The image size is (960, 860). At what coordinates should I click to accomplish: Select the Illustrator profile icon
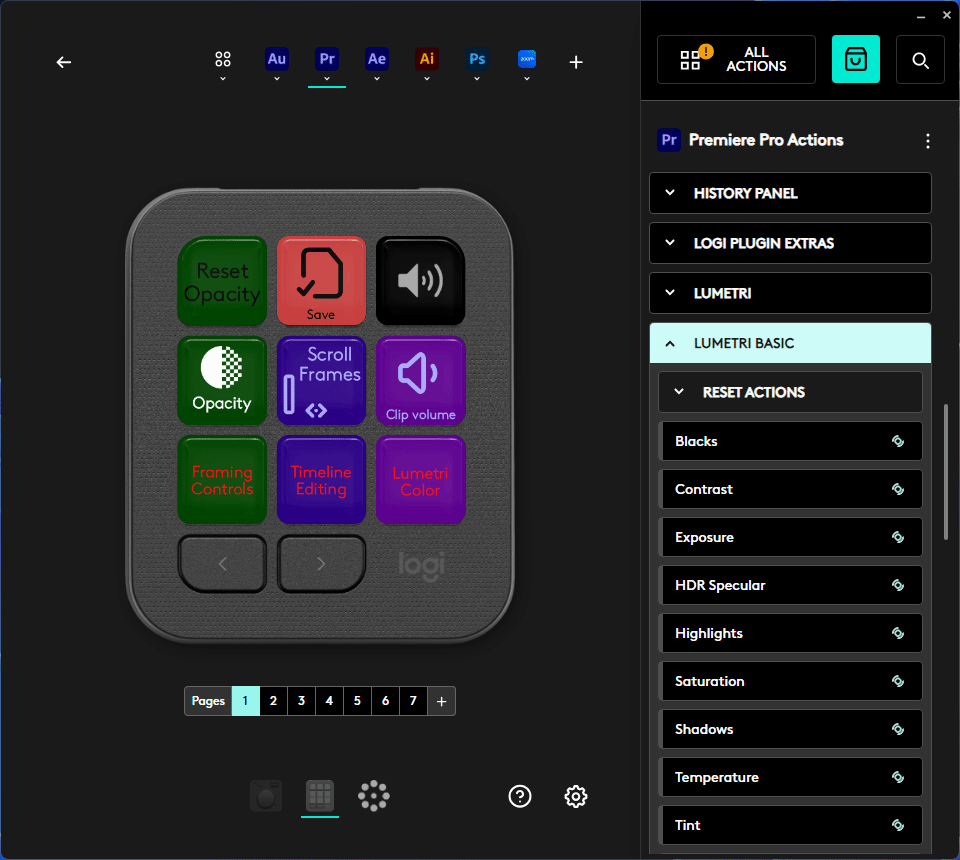point(427,59)
